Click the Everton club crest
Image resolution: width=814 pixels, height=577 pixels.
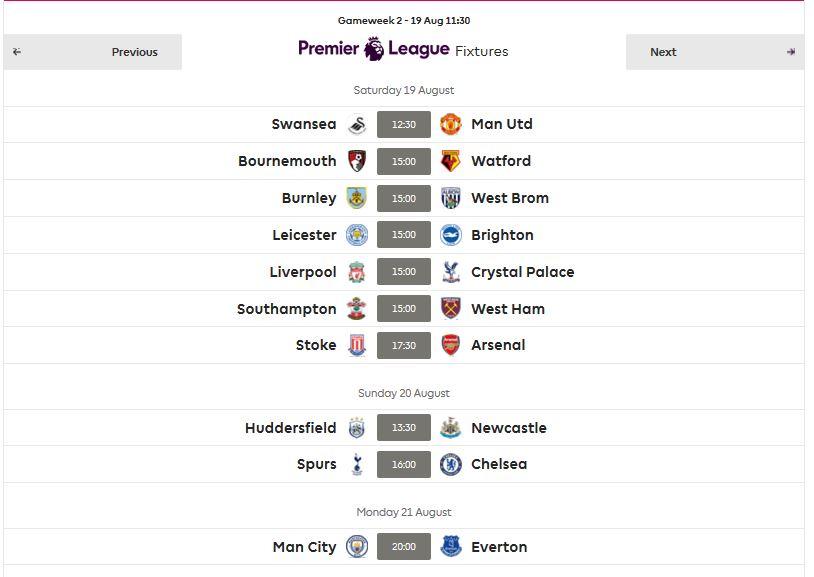pyautogui.click(x=451, y=547)
